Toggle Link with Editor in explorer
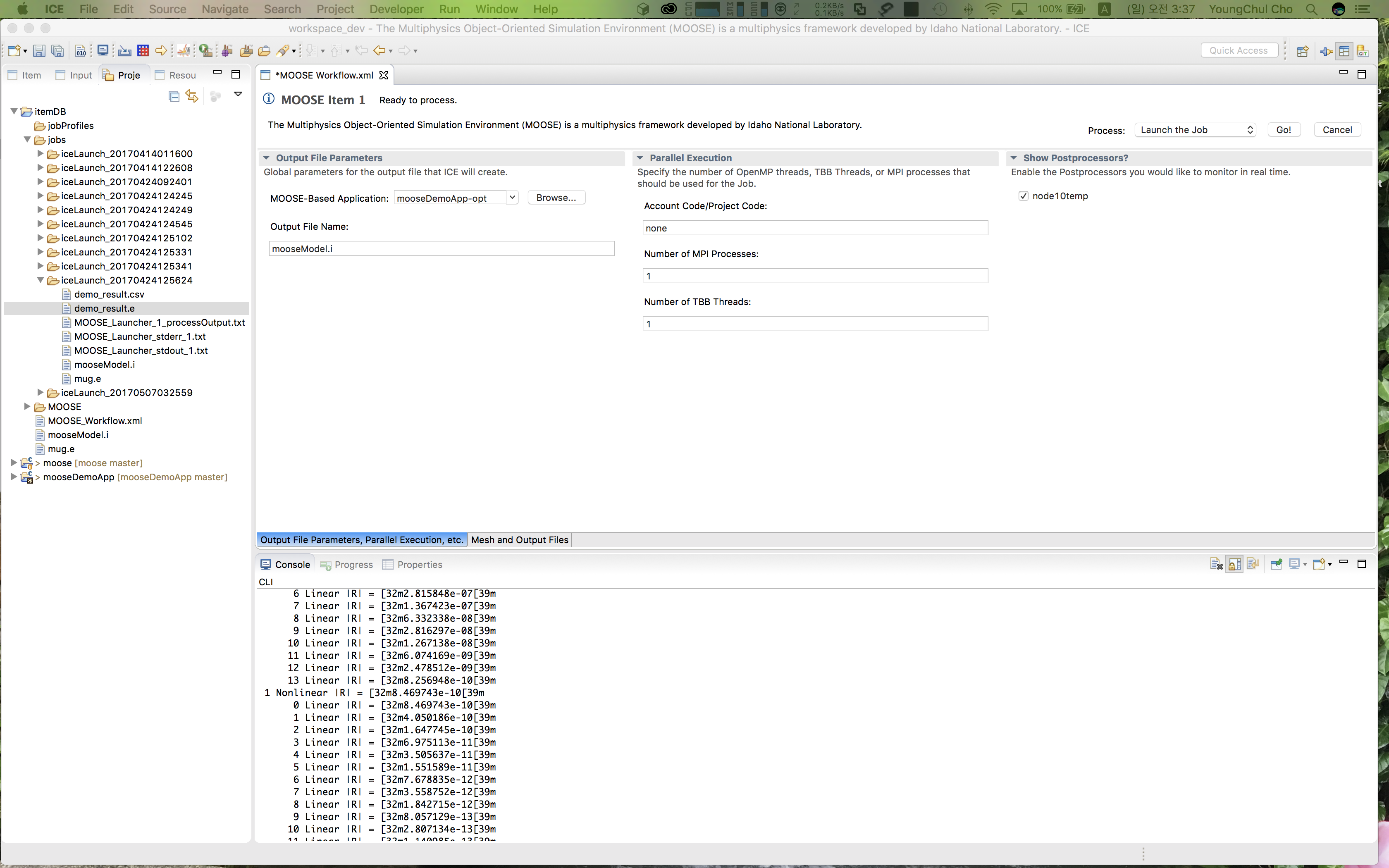Viewport: 1389px width, 868px height. (x=192, y=96)
